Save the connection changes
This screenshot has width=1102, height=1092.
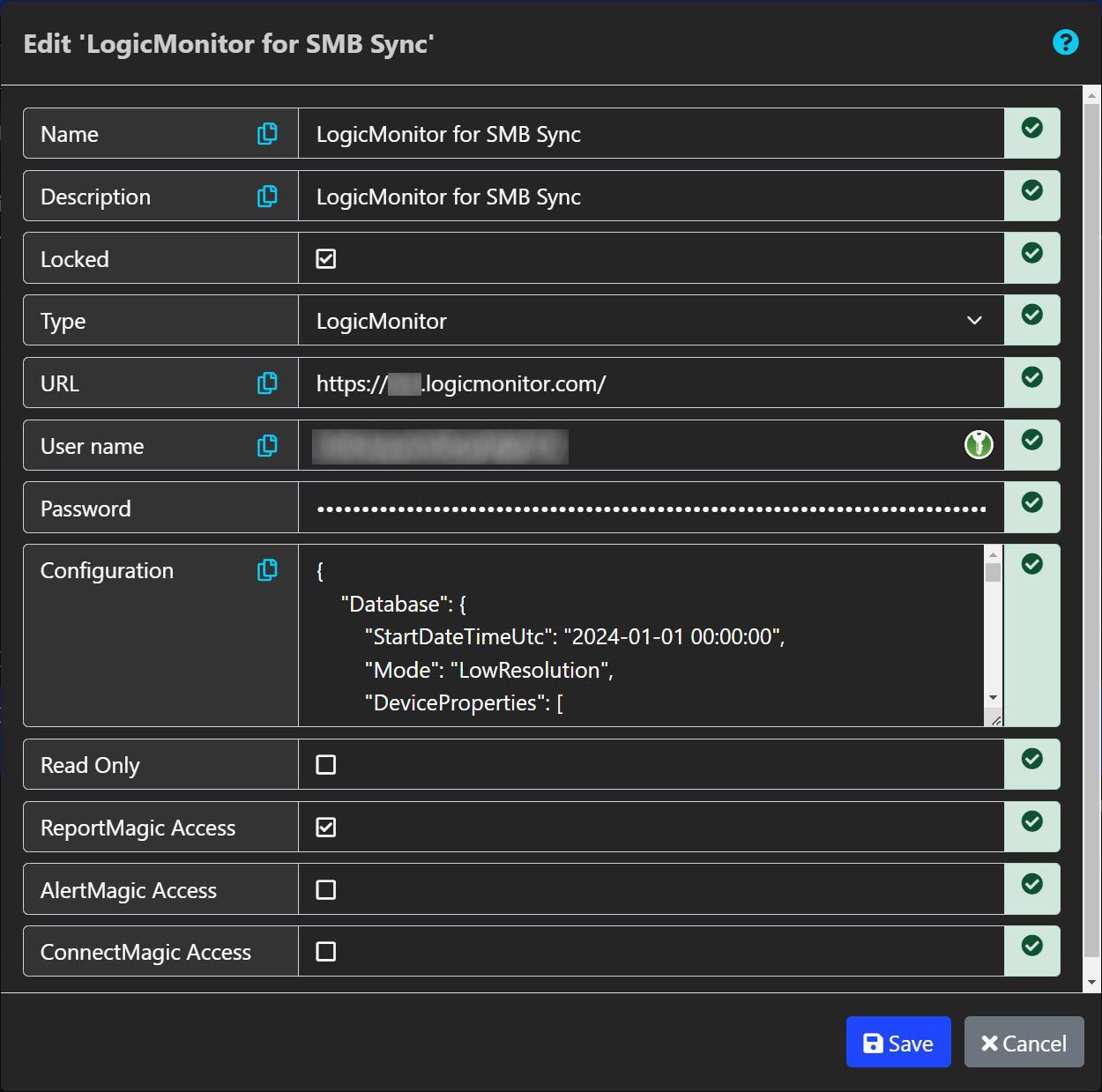[x=898, y=1042]
